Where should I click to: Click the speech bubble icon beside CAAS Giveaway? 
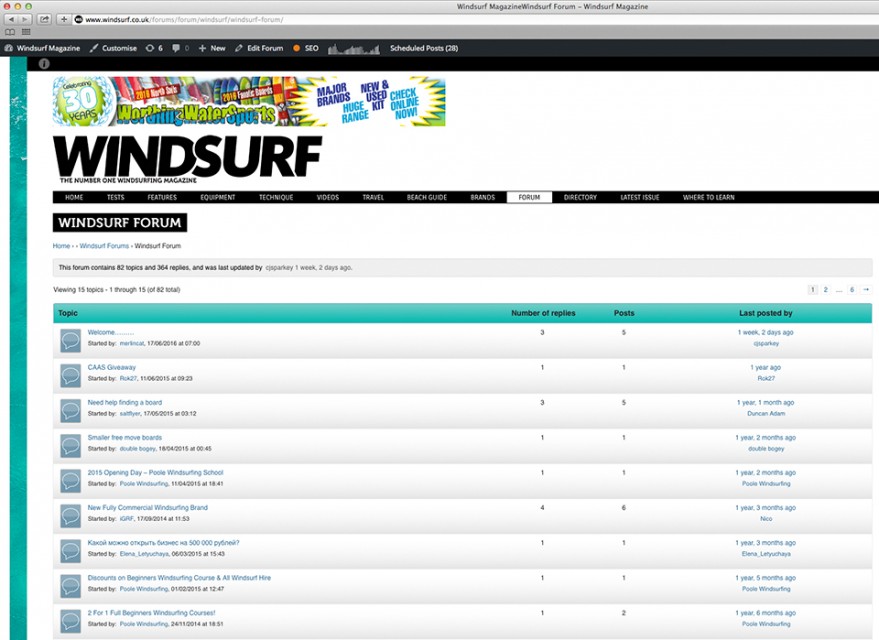69,376
